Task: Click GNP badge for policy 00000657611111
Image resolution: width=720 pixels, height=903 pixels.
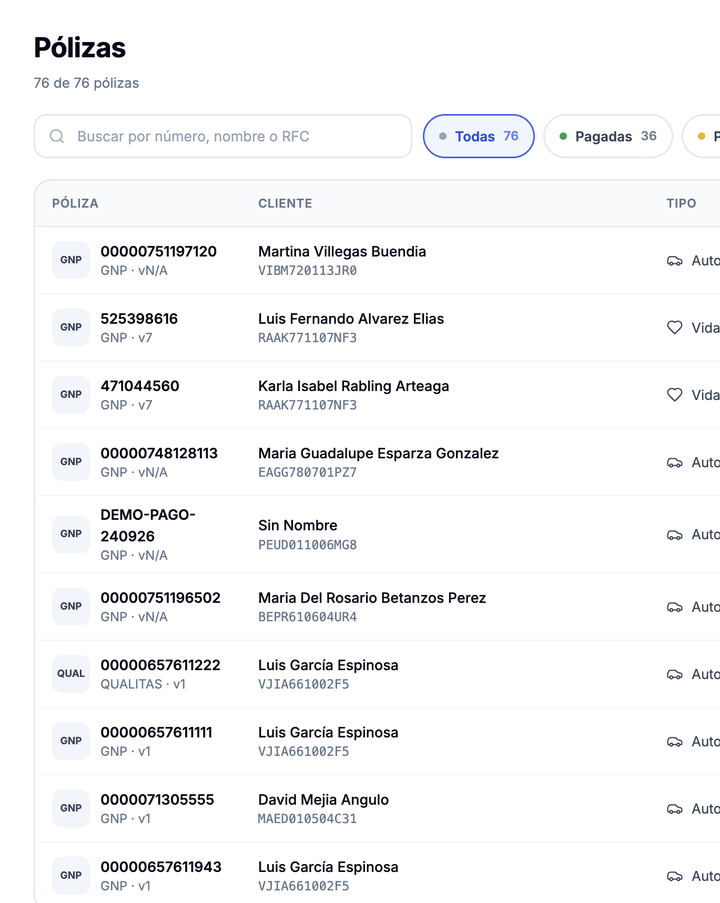Action: point(71,741)
